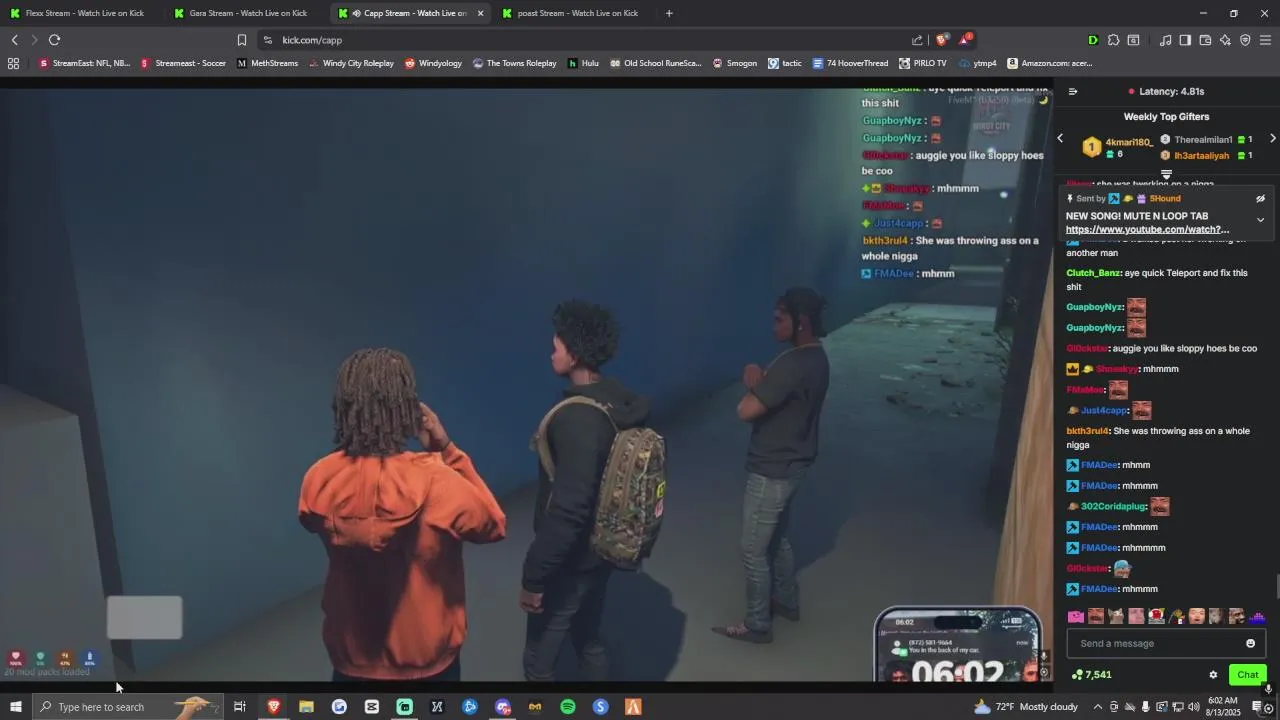
Task: Open Therealmilan1 gifter profile
Action: [x=1203, y=140]
